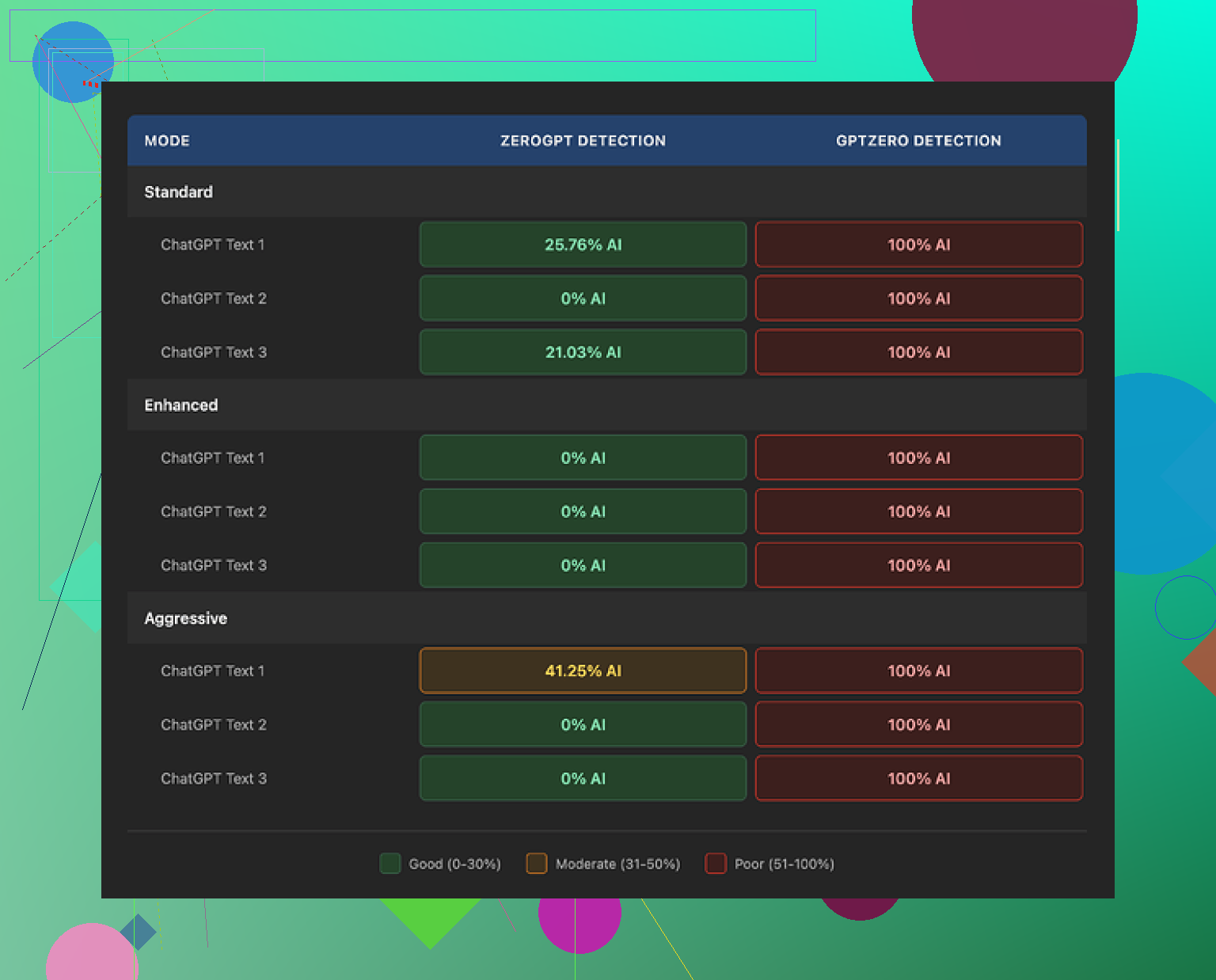Click the 25.76% AI result cell
Image resolution: width=1216 pixels, height=980 pixels.
(x=583, y=245)
